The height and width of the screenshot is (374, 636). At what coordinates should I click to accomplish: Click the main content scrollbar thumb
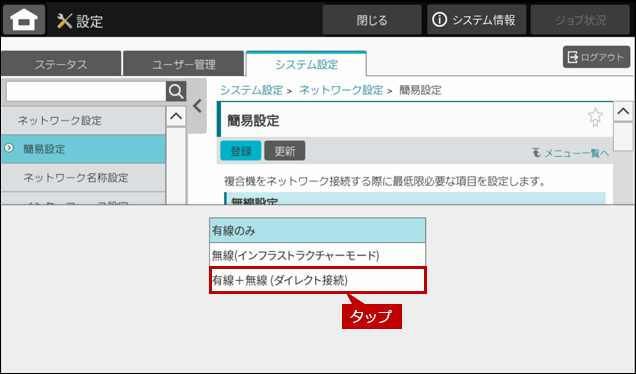pos(623,137)
